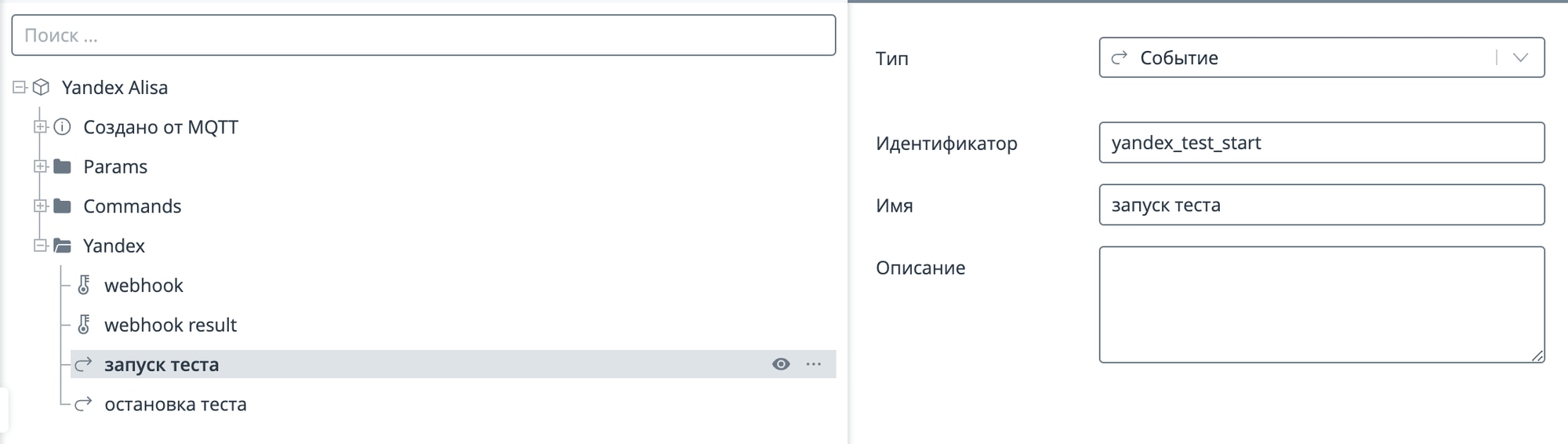This screenshot has height=444, width=1568.
Task: Click the Имя field containing запуск теста
Action: click(1322, 205)
